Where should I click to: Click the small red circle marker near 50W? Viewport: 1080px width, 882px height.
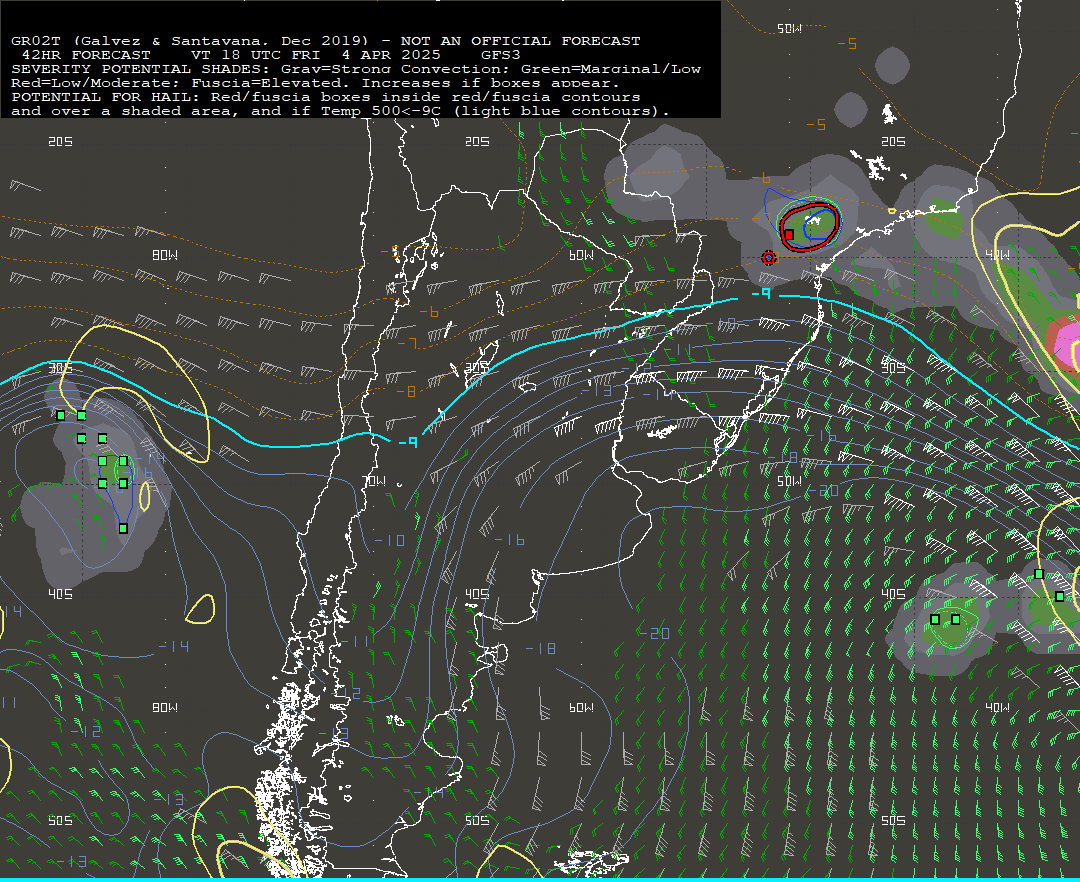coord(769,258)
